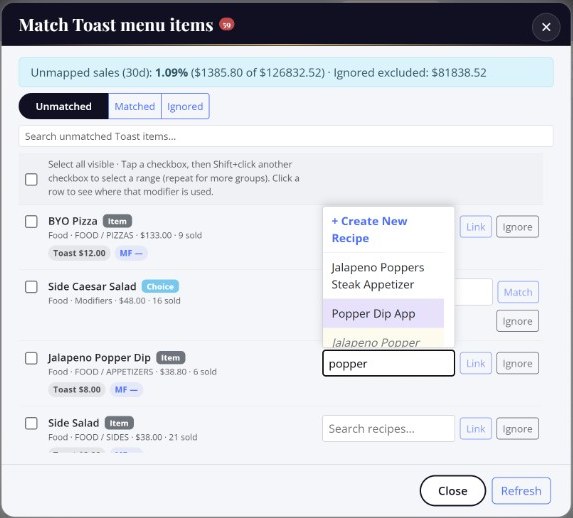Click the Toast $12.00 price chip

(79, 253)
